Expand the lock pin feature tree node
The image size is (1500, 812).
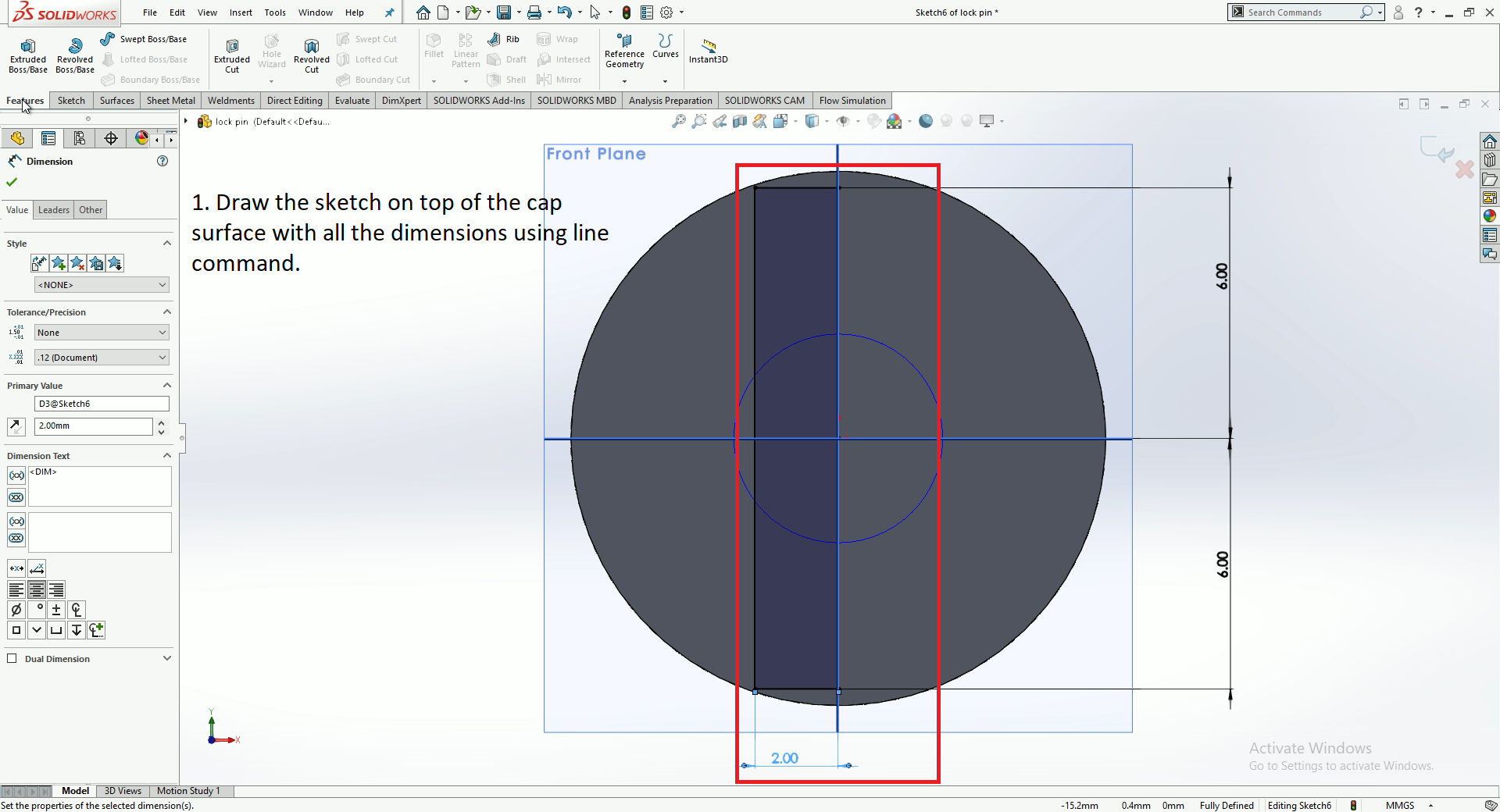pyautogui.click(x=186, y=121)
